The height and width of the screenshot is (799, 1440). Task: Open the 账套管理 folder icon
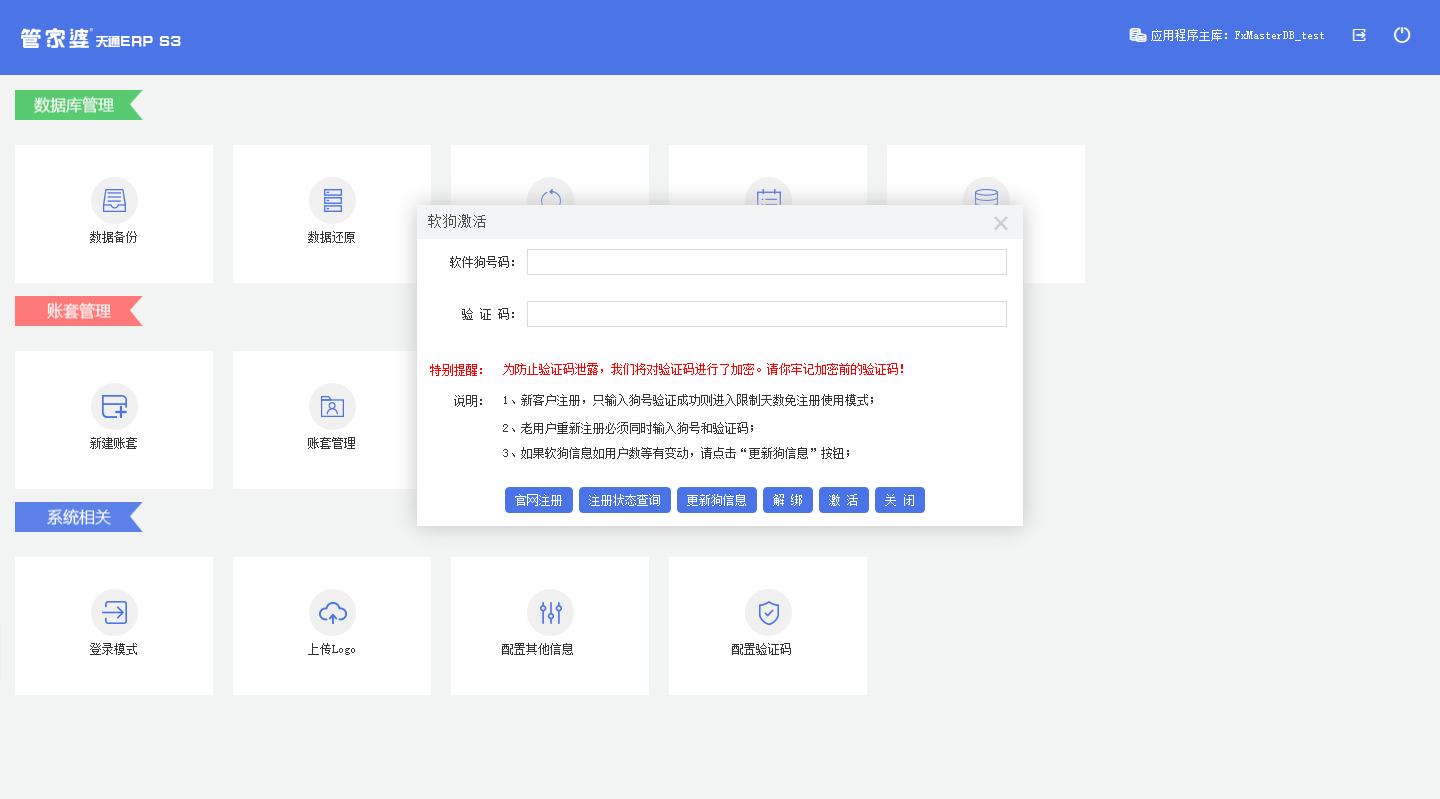pyautogui.click(x=332, y=406)
